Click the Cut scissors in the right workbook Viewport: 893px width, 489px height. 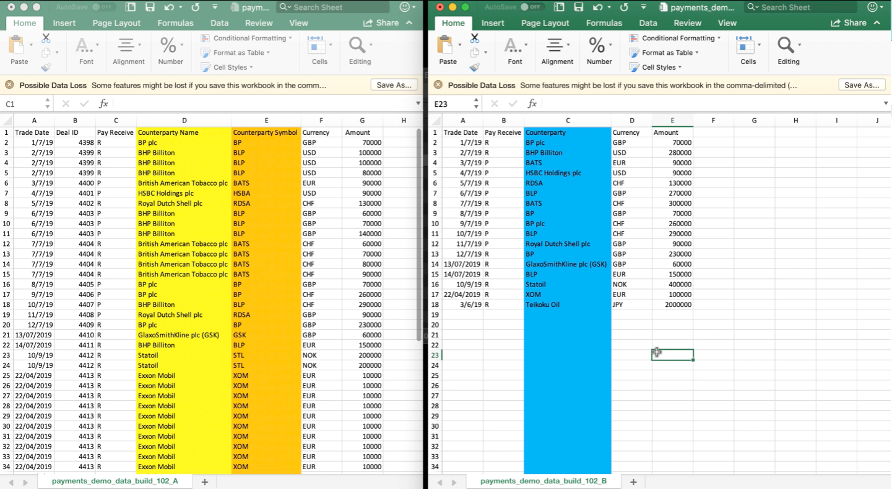[x=474, y=38]
